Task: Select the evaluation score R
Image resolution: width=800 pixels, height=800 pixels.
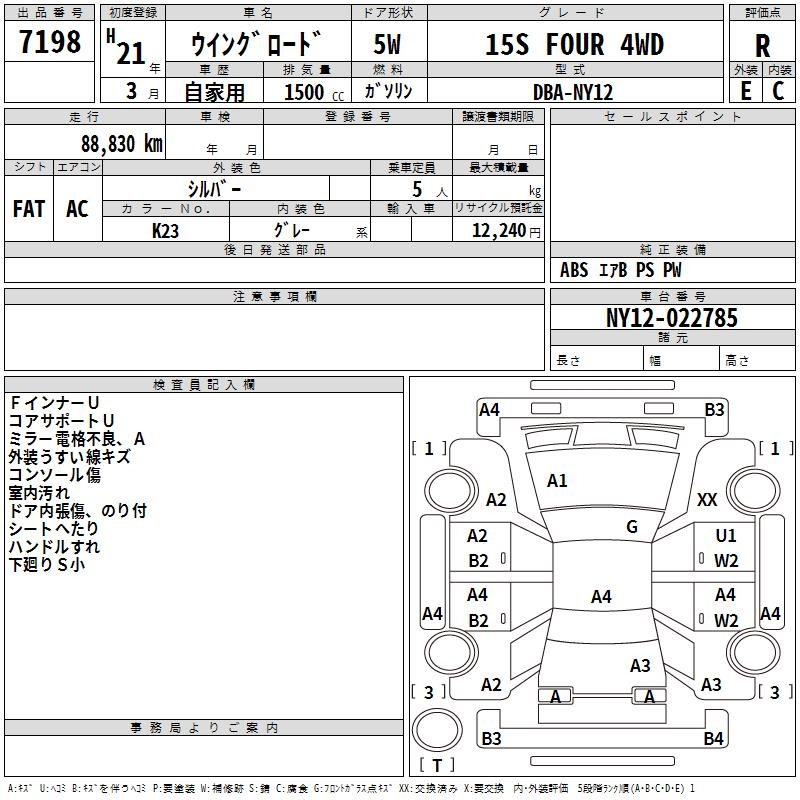Action: click(x=763, y=45)
